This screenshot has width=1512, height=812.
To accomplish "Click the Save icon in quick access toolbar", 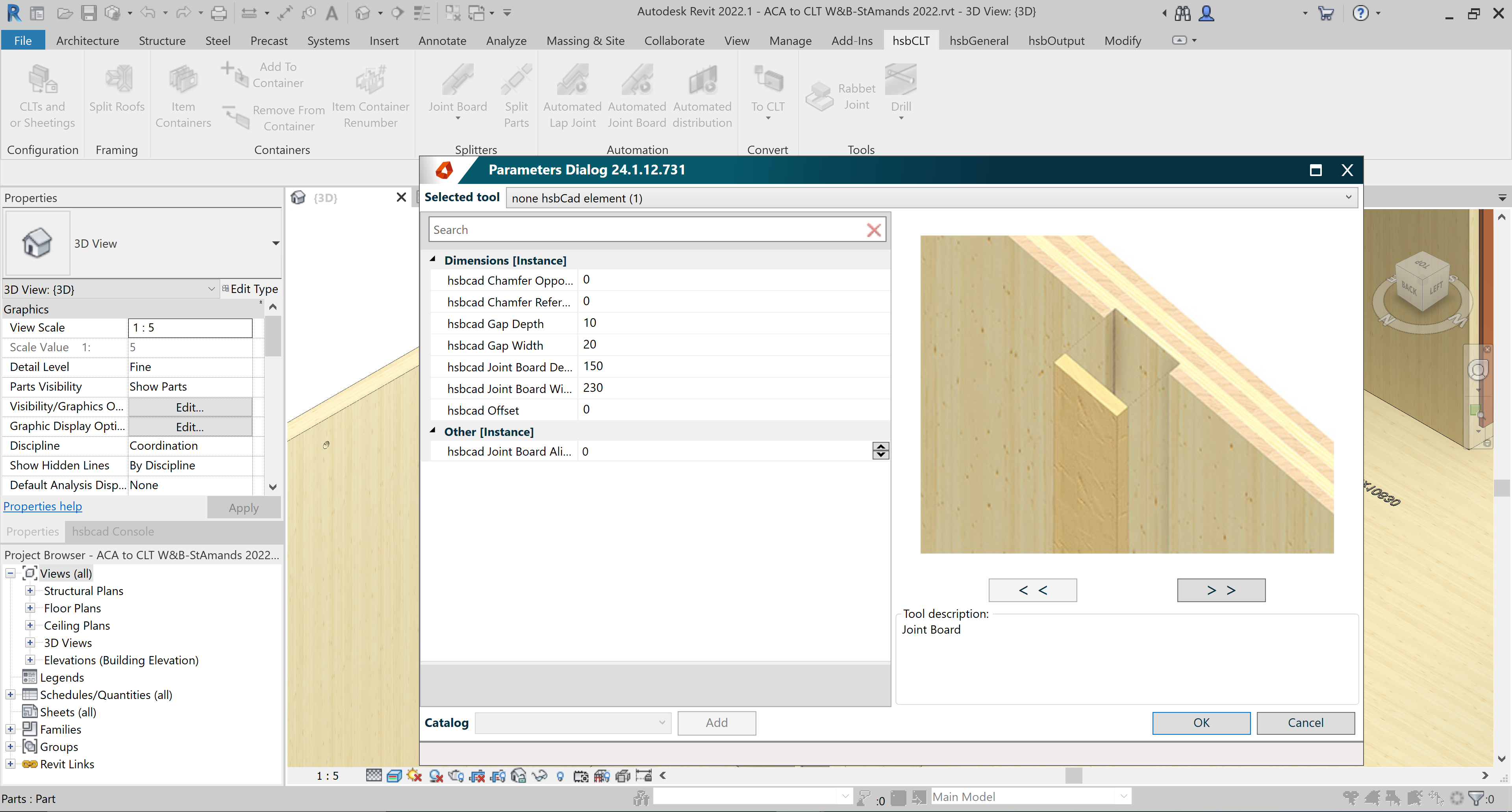I will tap(89, 12).
